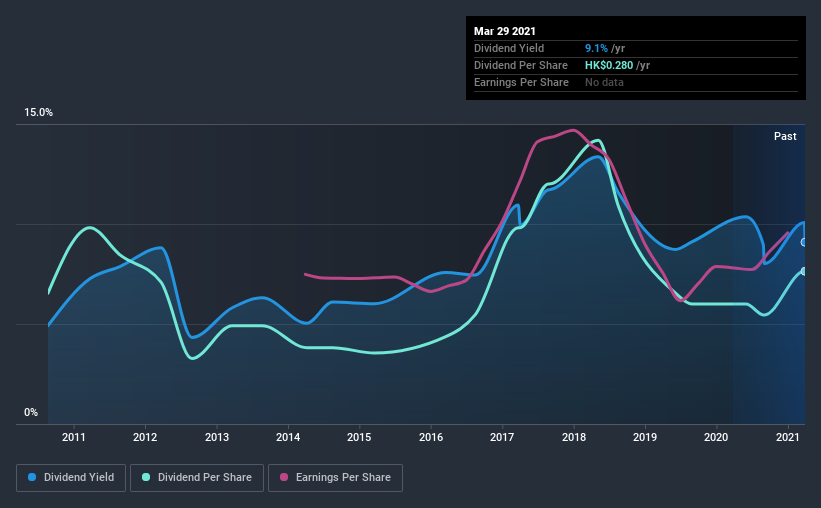
Task: Toggle the Dividend Per Share legend button
Action: 197,478
